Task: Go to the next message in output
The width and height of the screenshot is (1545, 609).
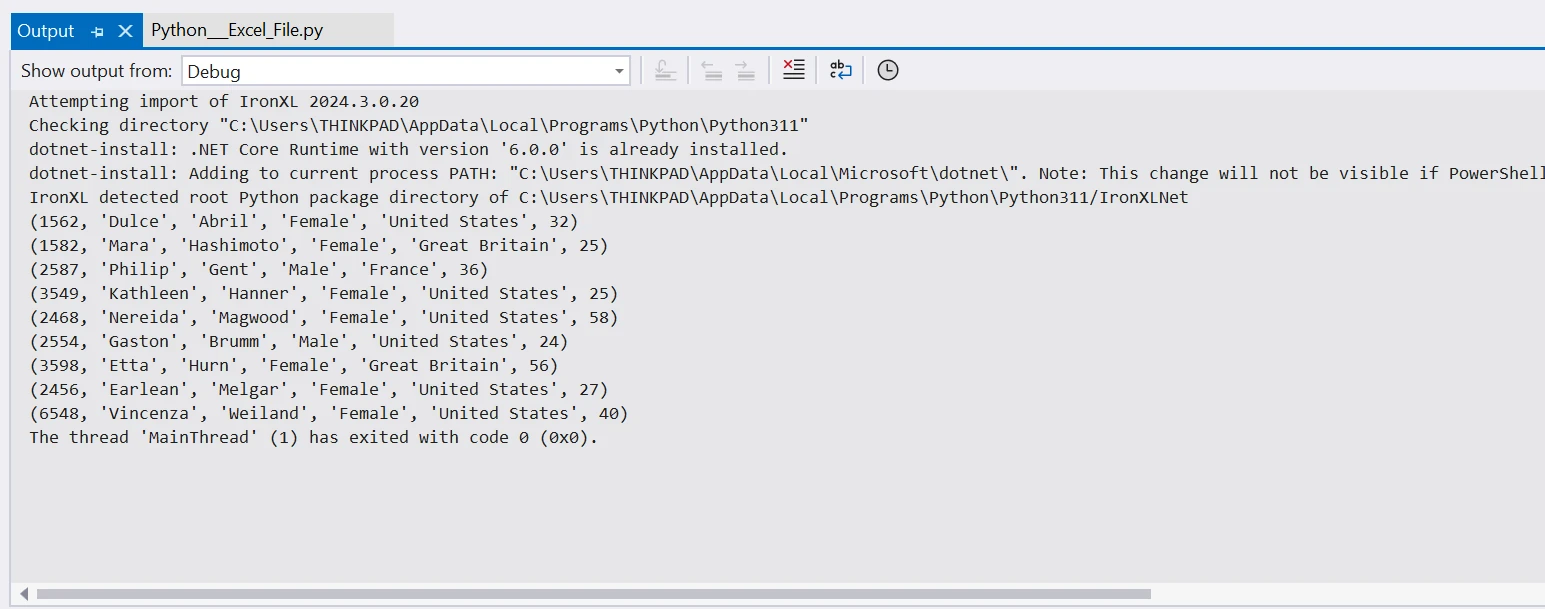Action: [744, 70]
